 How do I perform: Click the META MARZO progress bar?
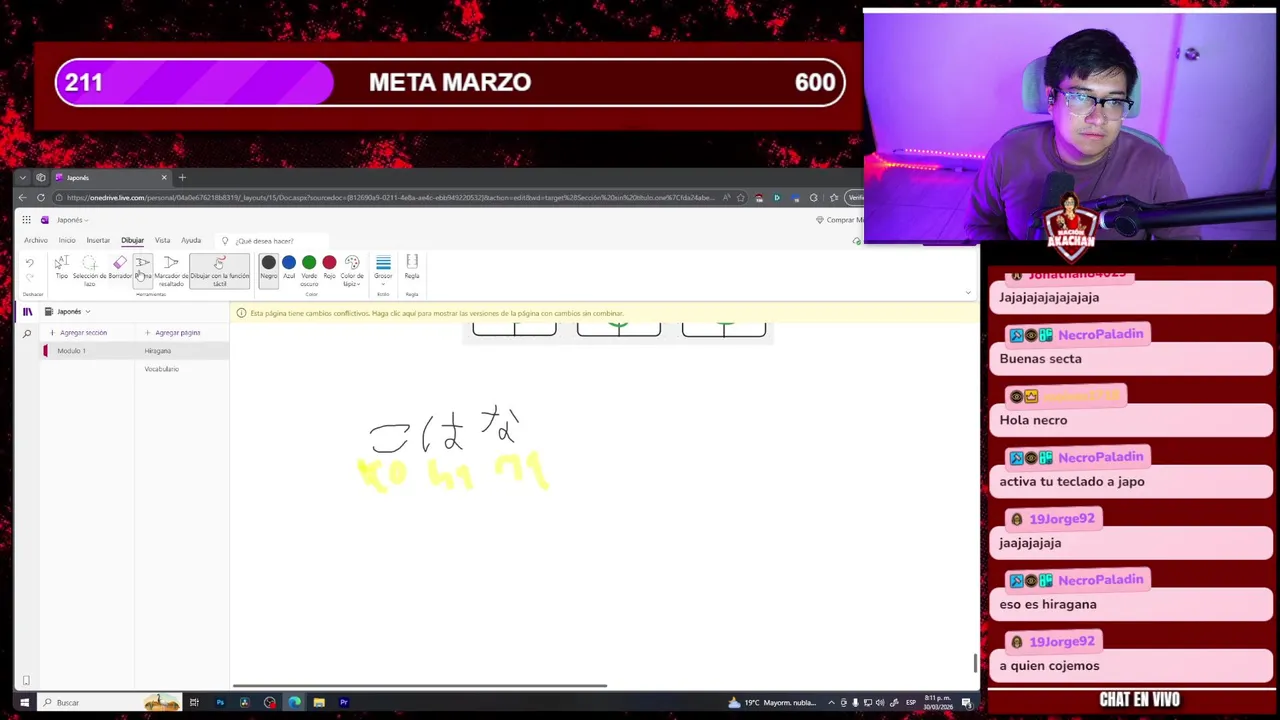click(450, 82)
